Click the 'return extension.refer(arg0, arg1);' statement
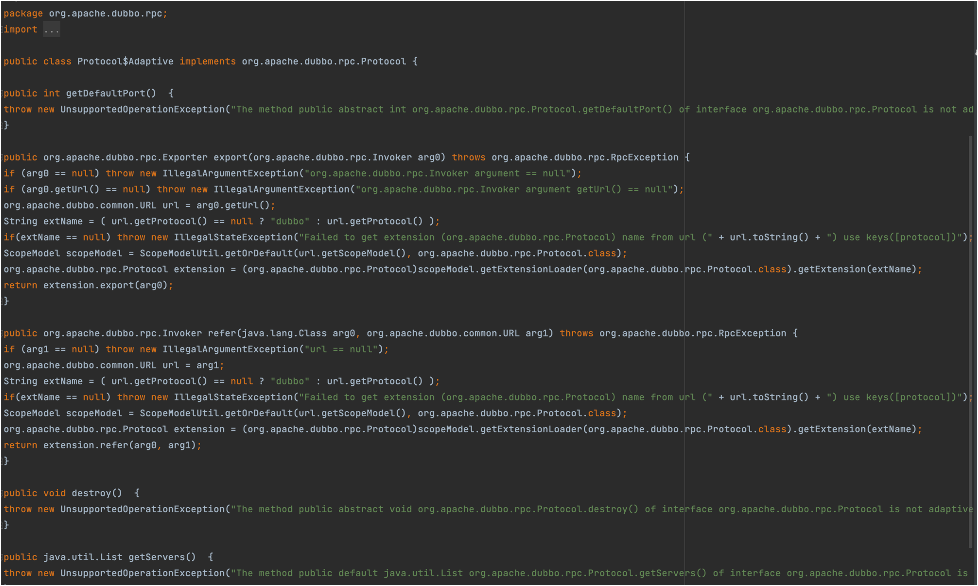Image resolution: width=978 pixels, height=586 pixels. [x=102, y=445]
